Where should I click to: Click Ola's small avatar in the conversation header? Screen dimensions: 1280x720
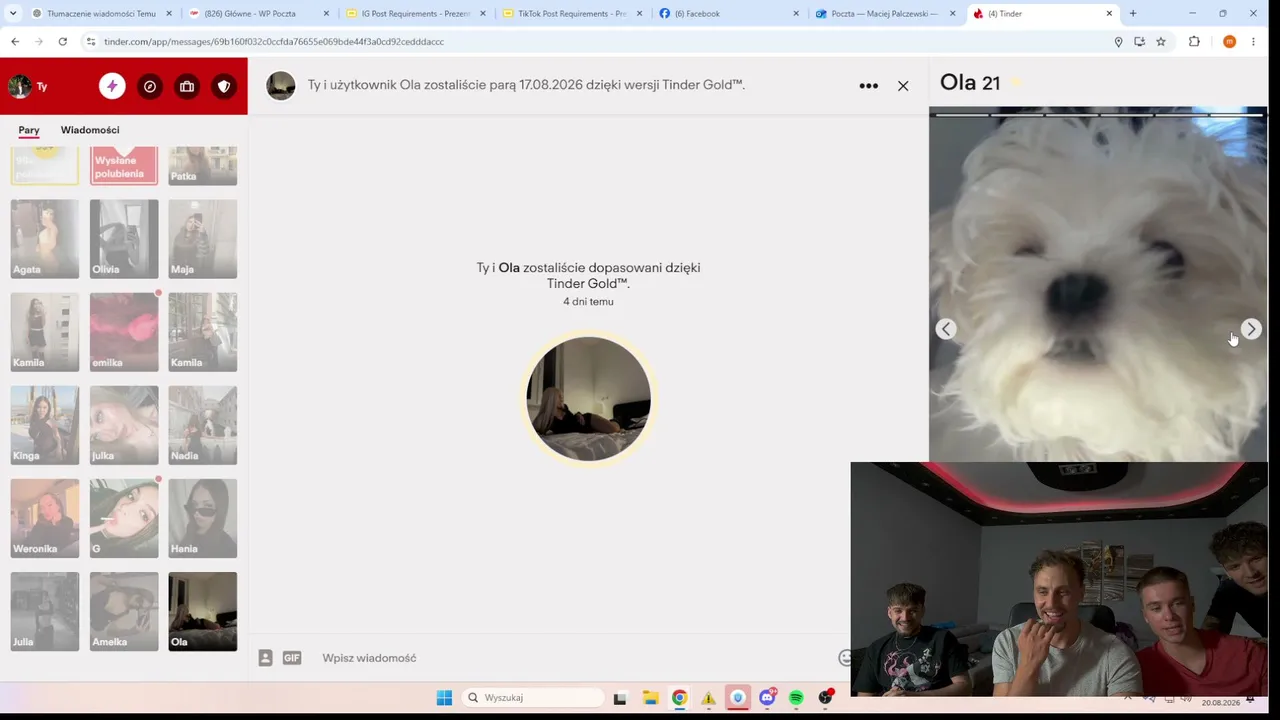281,86
